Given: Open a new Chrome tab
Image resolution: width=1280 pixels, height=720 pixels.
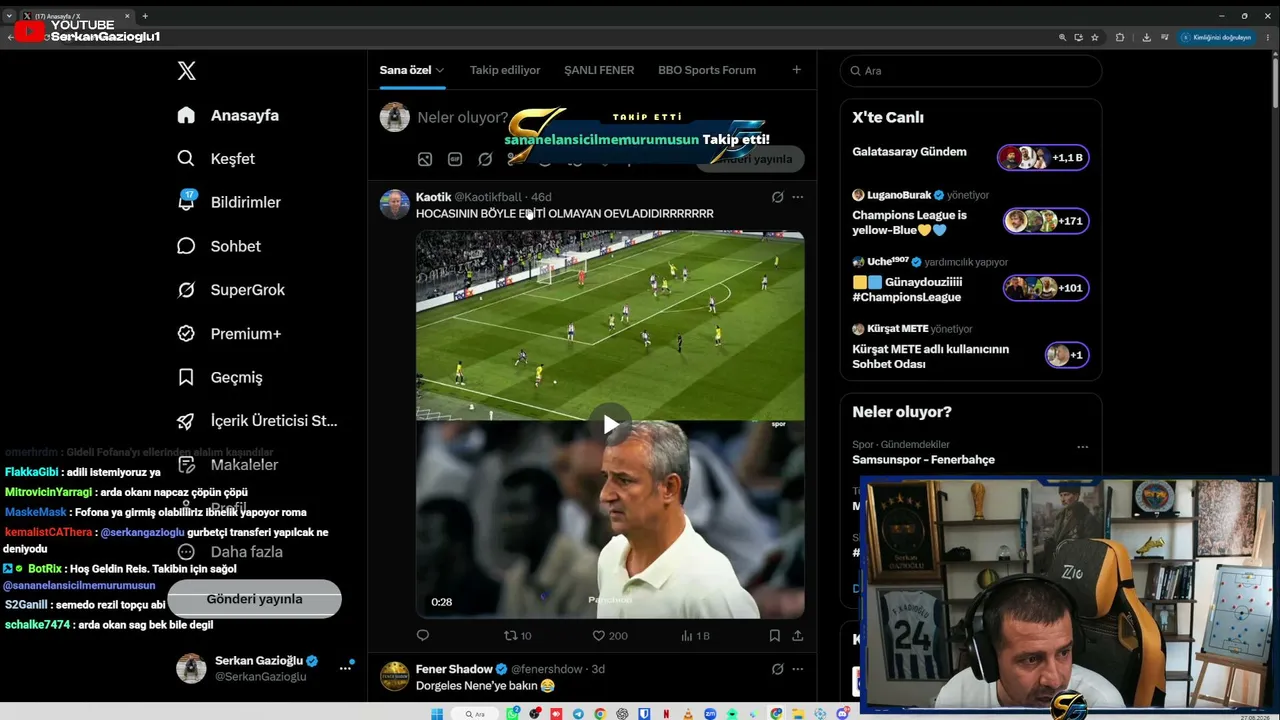Looking at the screenshot, I should tap(145, 16).
